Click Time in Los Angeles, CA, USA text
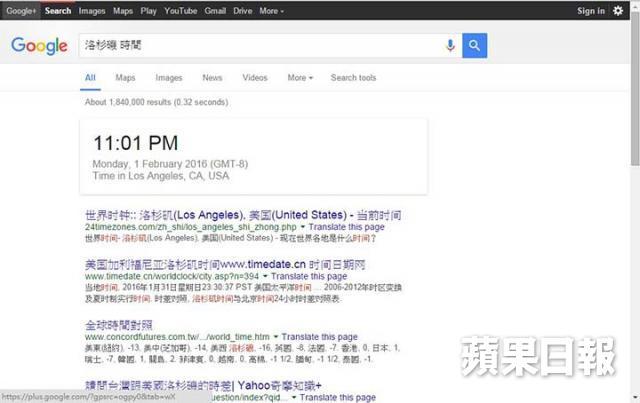The height and width of the screenshot is (403, 640). (160, 176)
